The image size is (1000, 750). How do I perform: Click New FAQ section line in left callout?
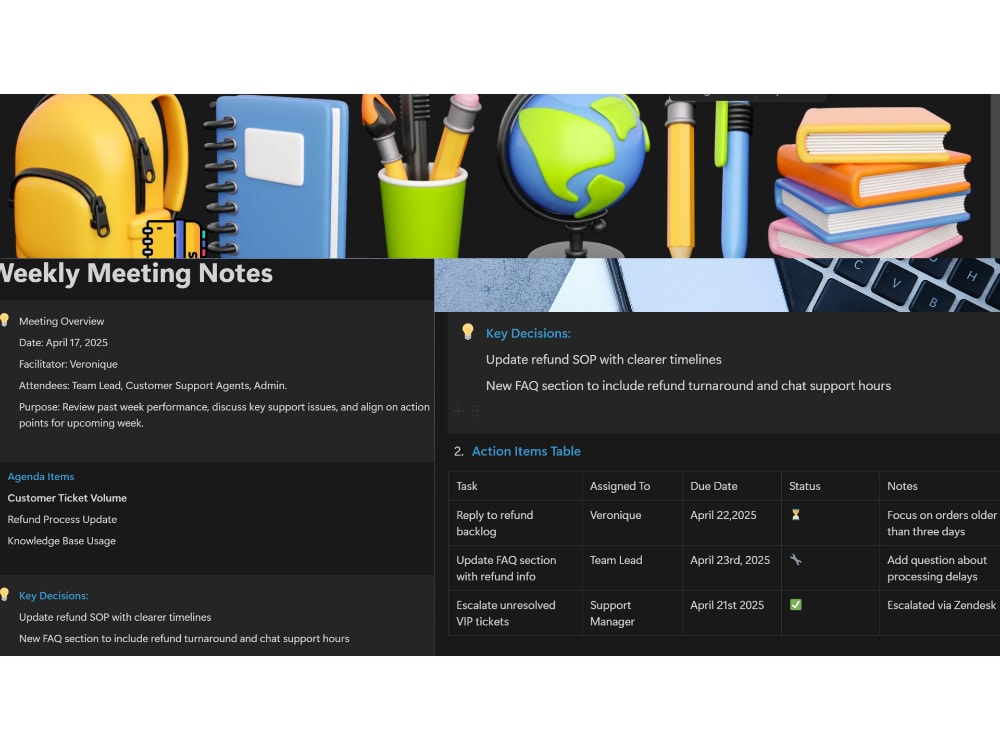click(184, 638)
